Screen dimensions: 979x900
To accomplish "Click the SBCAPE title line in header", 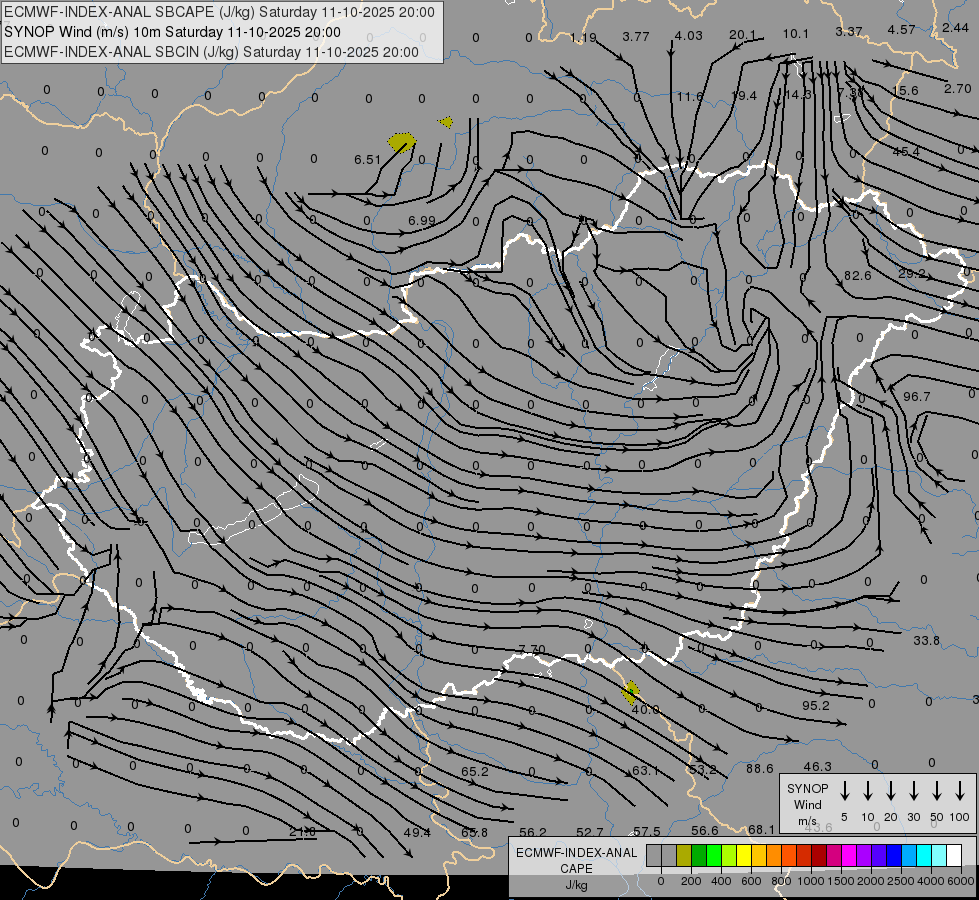I will click(x=219, y=12).
